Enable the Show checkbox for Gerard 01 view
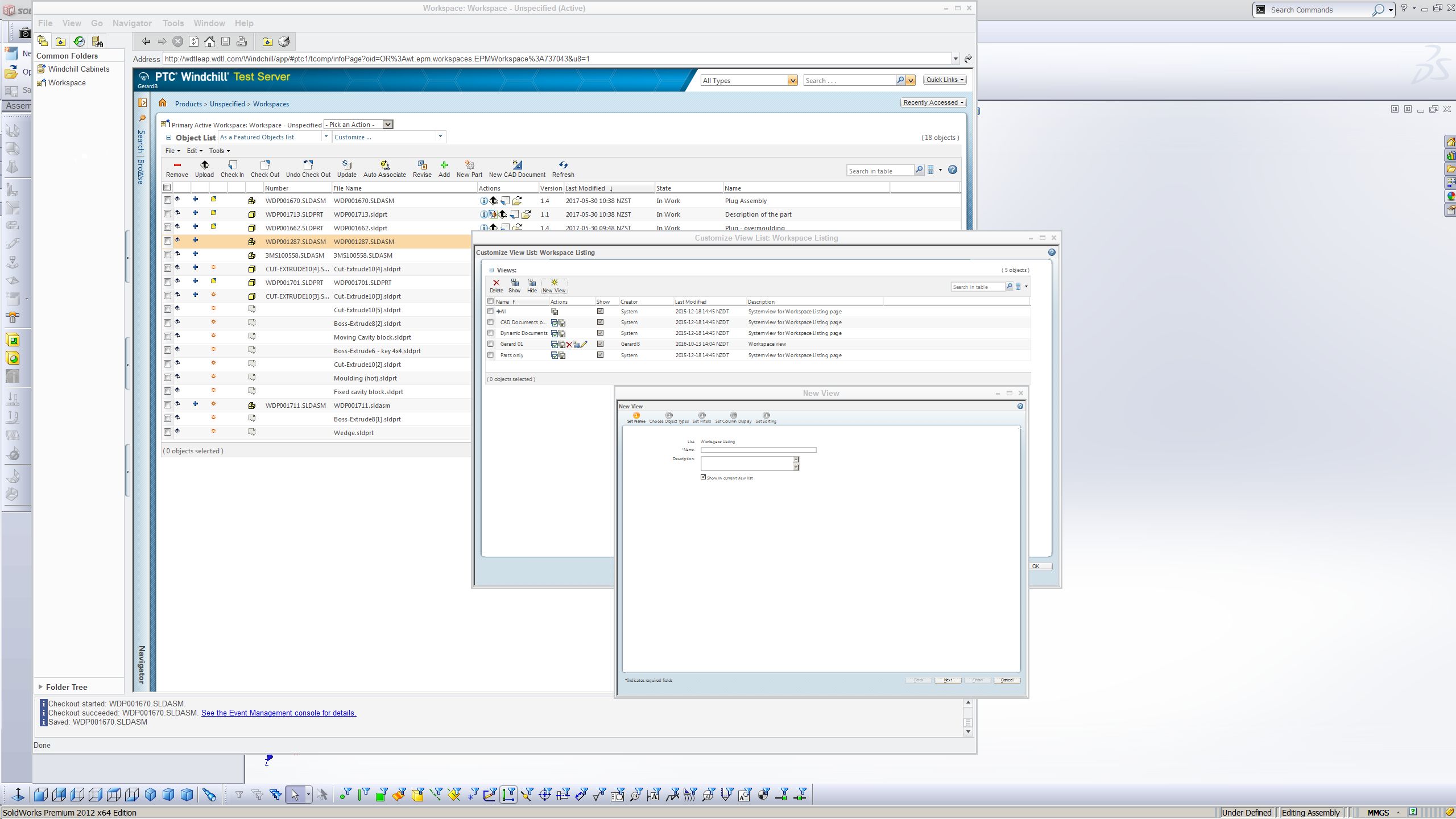1456x819 pixels. (599, 344)
